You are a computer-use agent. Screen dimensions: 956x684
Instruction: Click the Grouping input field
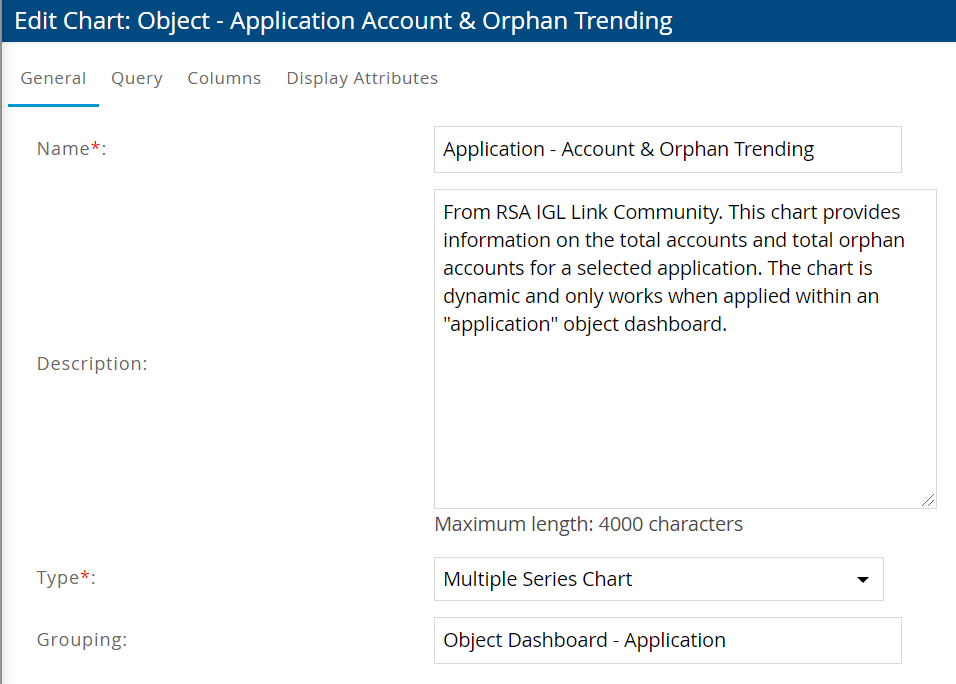[x=667, y=640]
